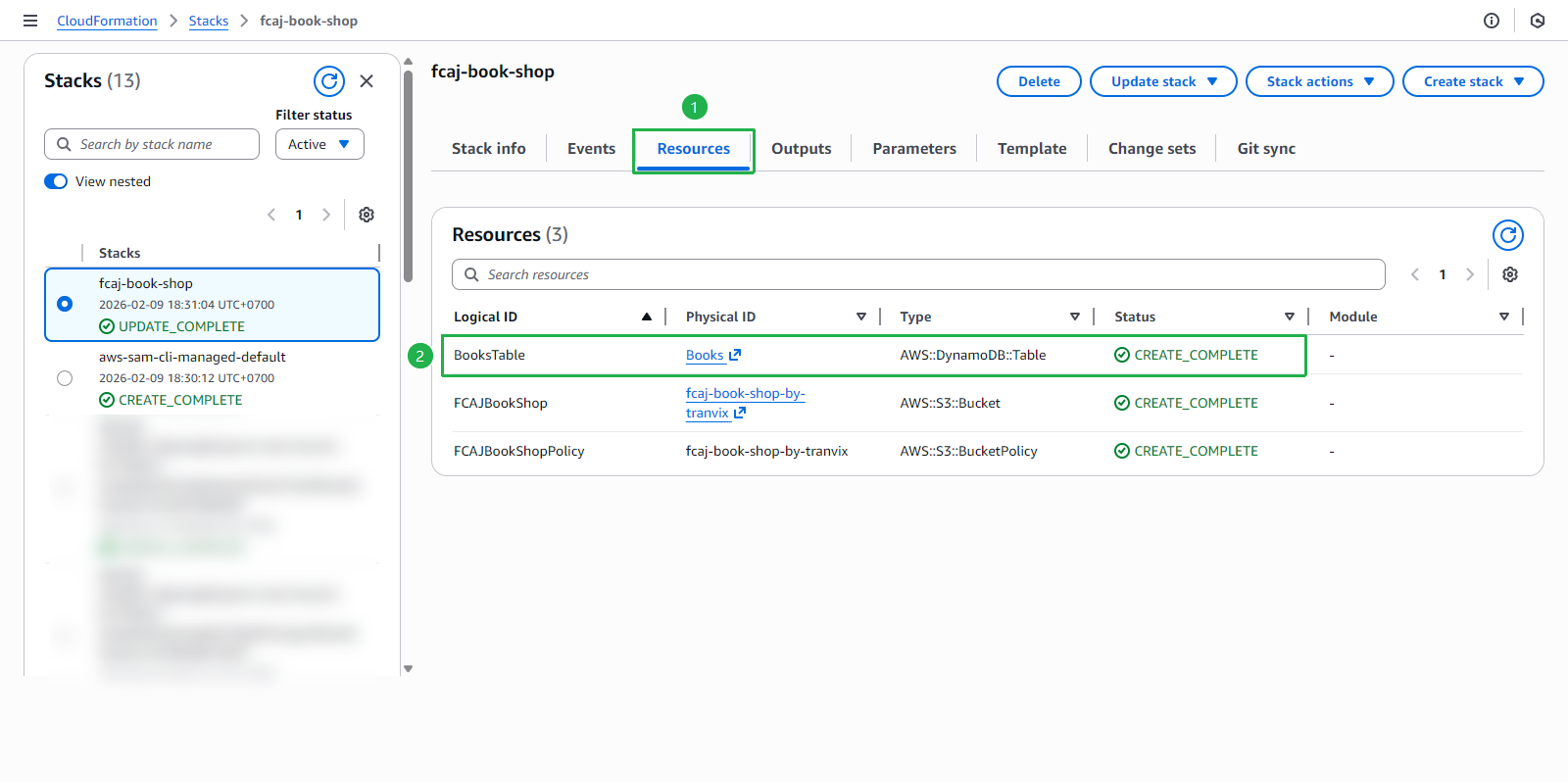Expand the Update stack dropdown
Image resolution: width=1568 pixels, height=782 pixels.
pyautogui.click(x=1163, y=81)
